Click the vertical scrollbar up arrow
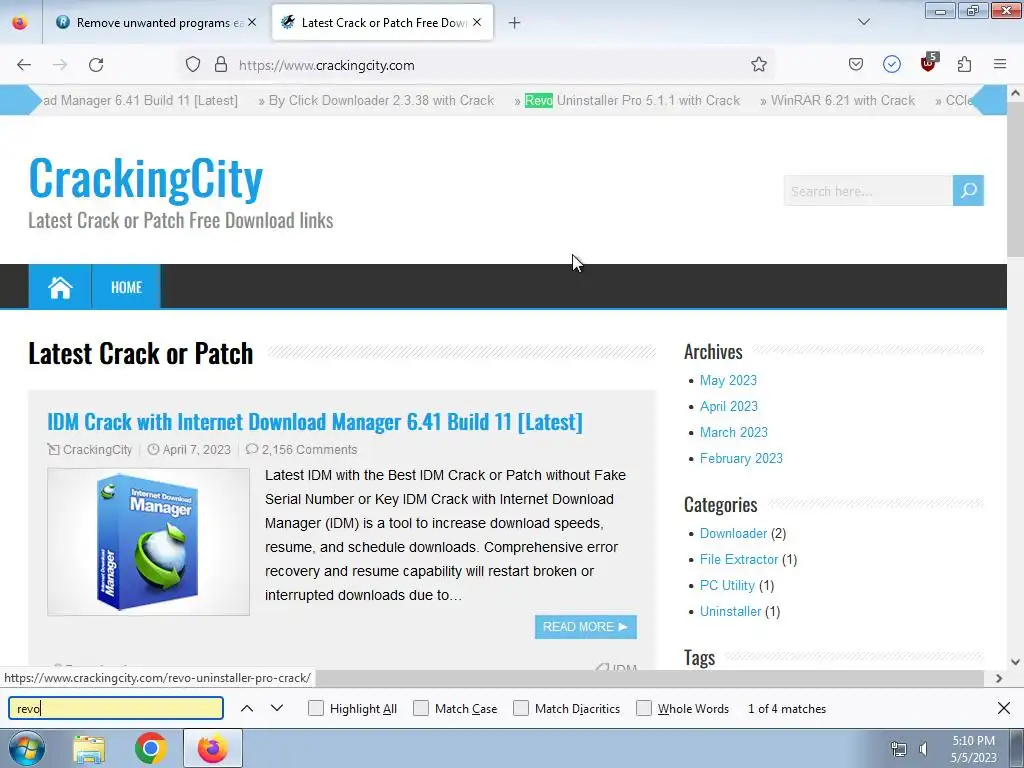Screen dimensions: 1024x768 1015,93
